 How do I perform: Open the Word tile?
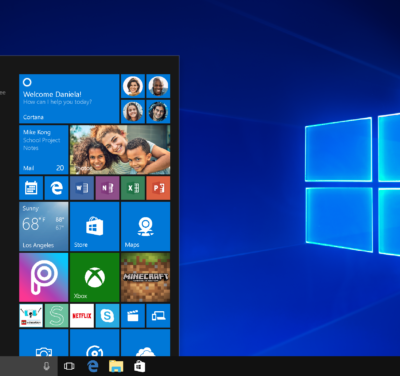pyautogui.click(x=82, y=188)
